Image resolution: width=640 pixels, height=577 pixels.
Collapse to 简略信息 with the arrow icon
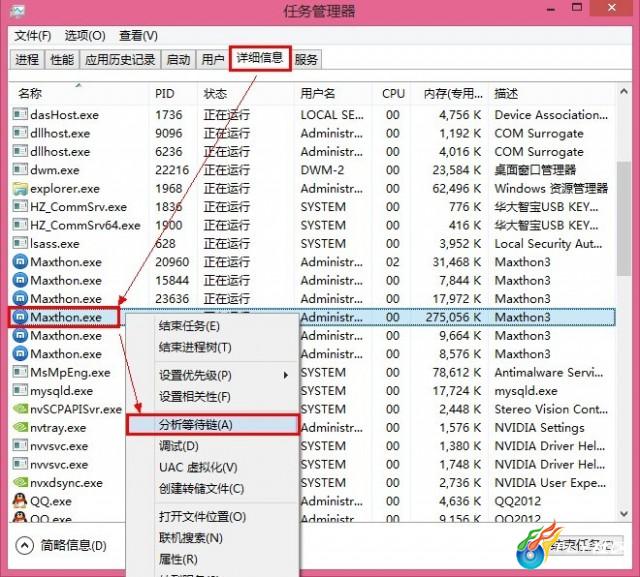24,546
